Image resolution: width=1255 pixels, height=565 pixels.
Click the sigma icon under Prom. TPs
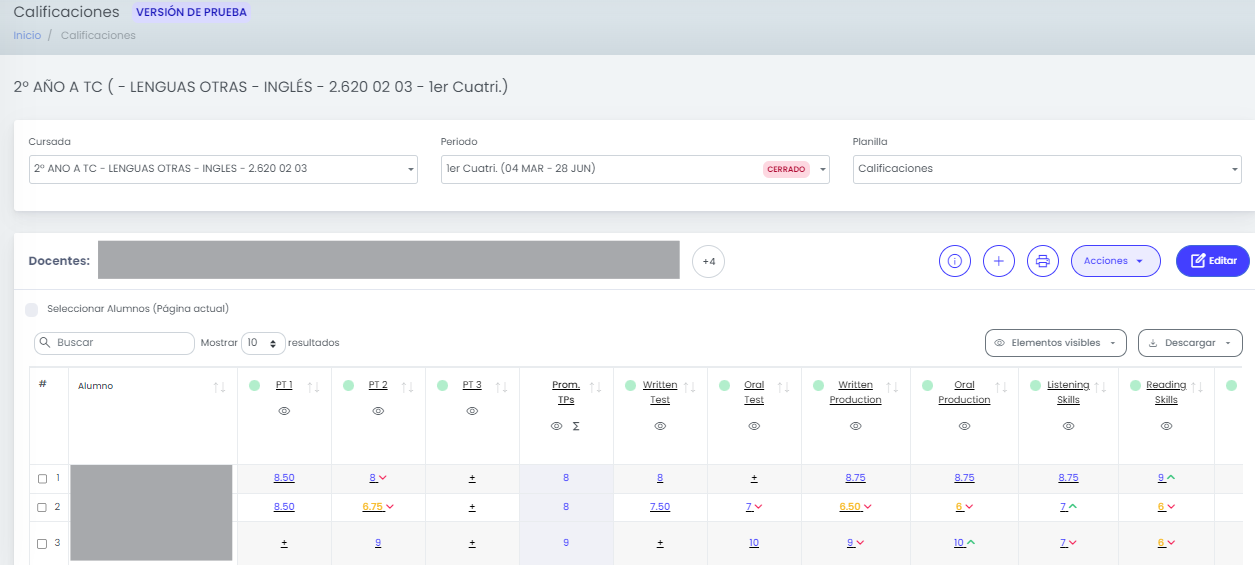[576, 426]
